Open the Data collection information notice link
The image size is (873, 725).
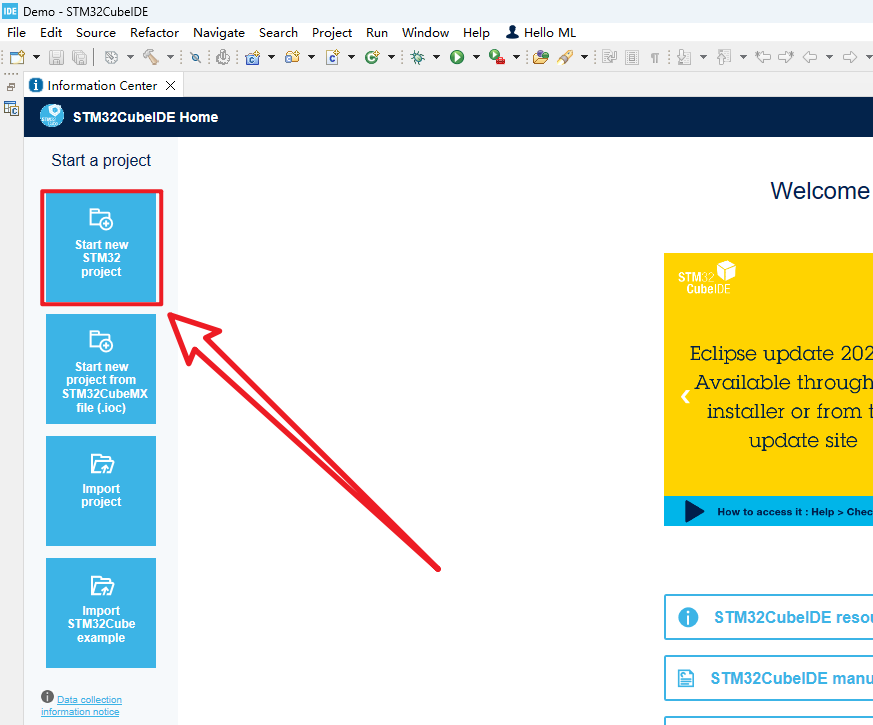tap(81, 706)
